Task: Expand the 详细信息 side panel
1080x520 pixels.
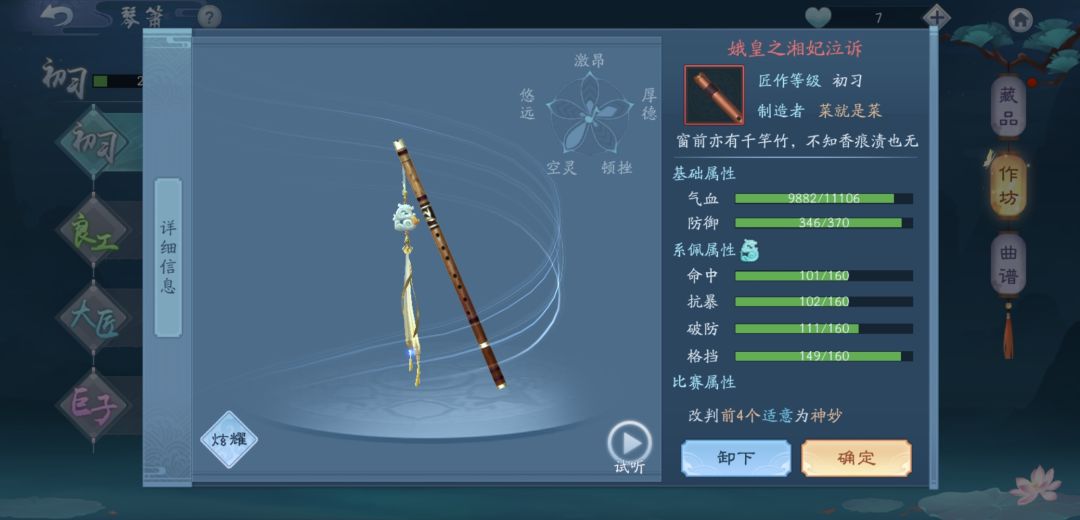Action: (x=168, y=257)
